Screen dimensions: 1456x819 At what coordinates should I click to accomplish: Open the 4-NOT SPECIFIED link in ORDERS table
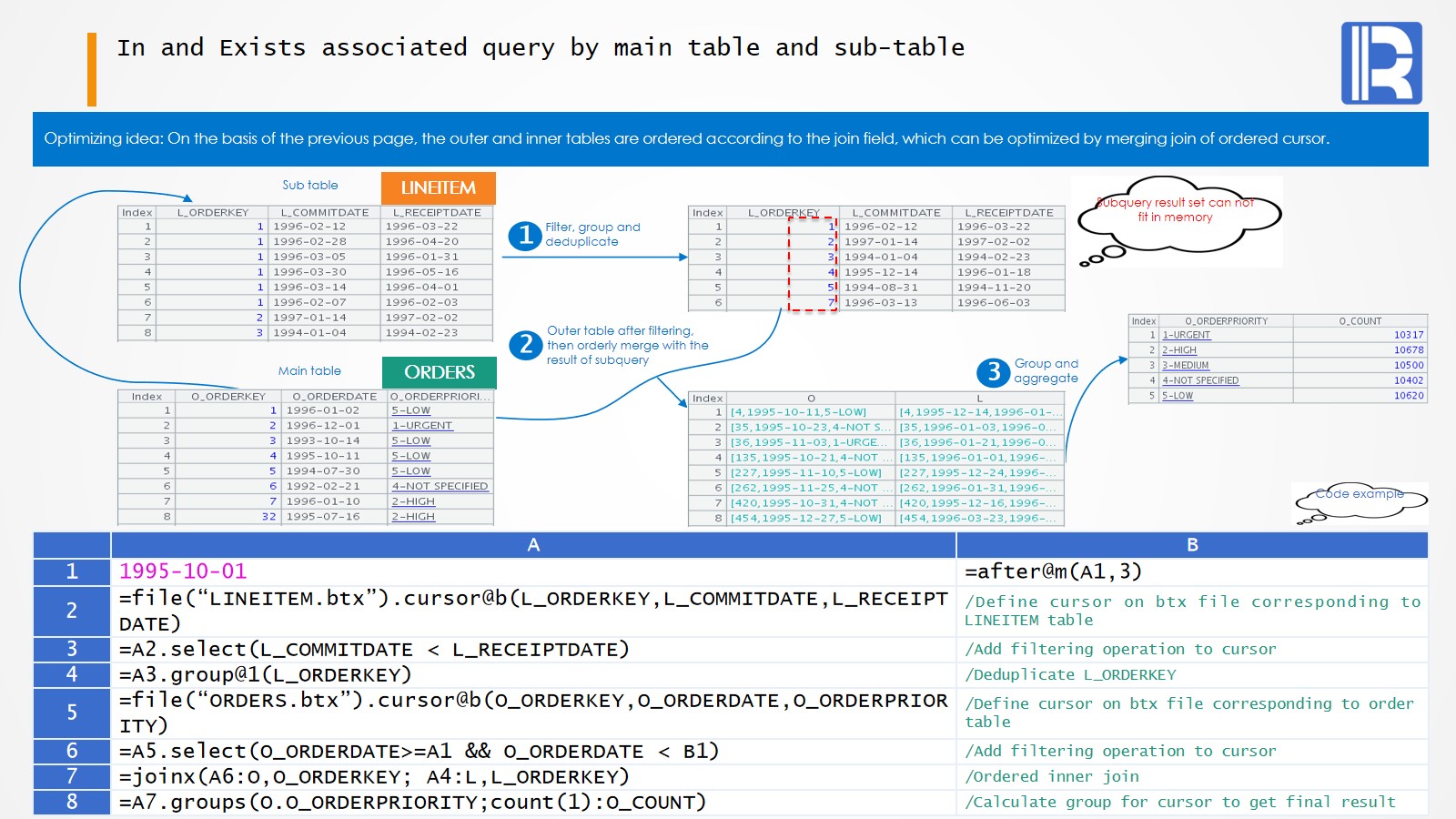coord(440,486)
